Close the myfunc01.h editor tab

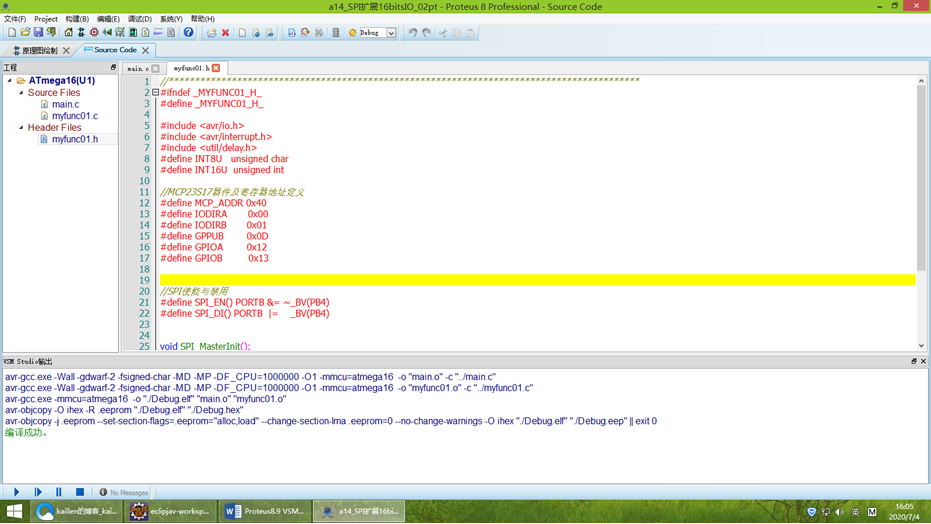216,68
